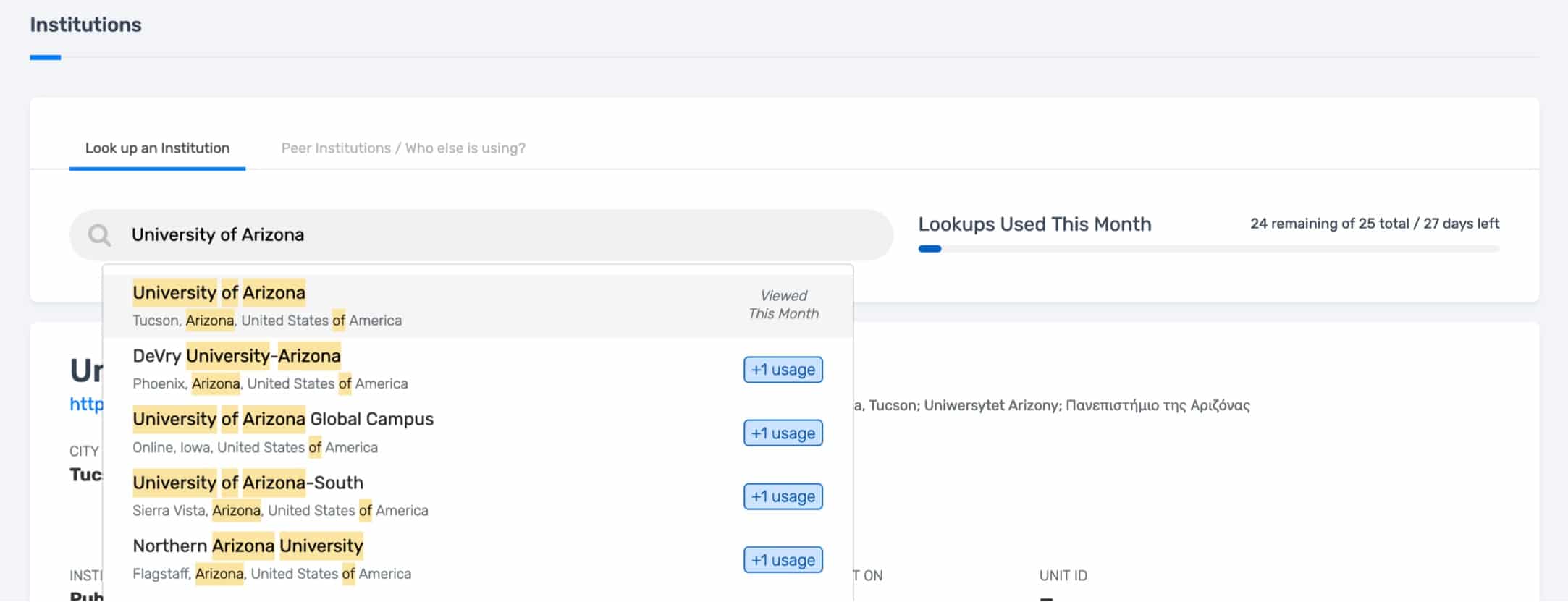The height and width of the screenshot is (602, 1568).
Task: Focus the University of Arizona search field
Action: (x=481, y=235)
